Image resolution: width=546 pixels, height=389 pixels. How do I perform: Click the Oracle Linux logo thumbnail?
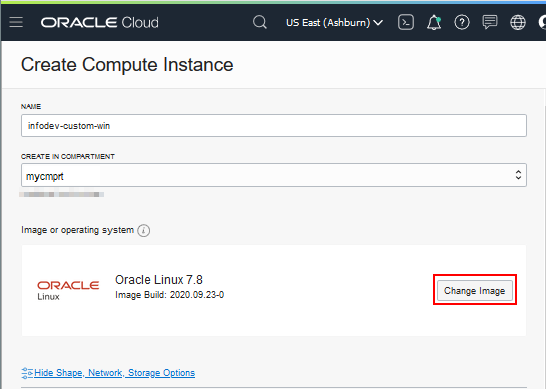[68, 290]
